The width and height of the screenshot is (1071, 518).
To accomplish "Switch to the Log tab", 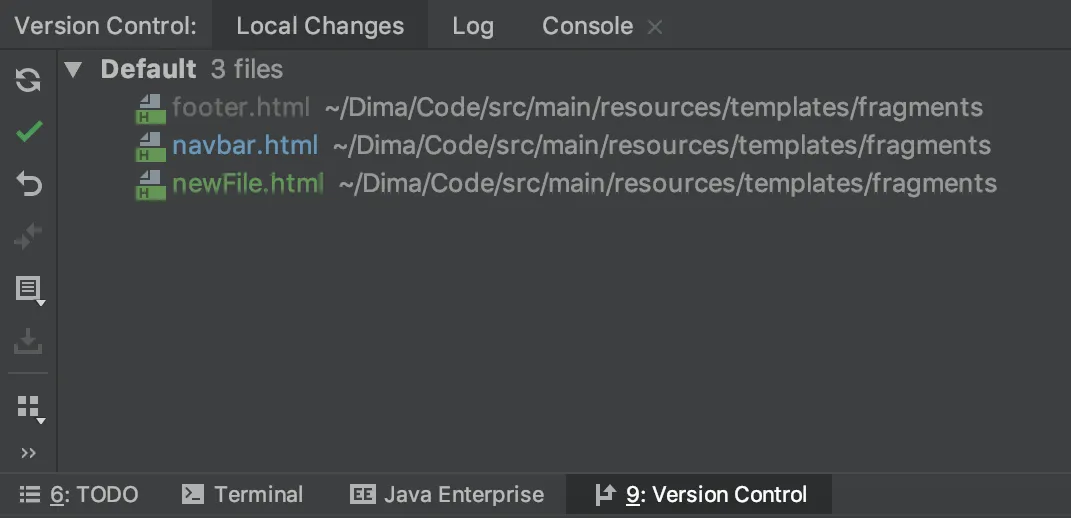I will tap(472, 26).
